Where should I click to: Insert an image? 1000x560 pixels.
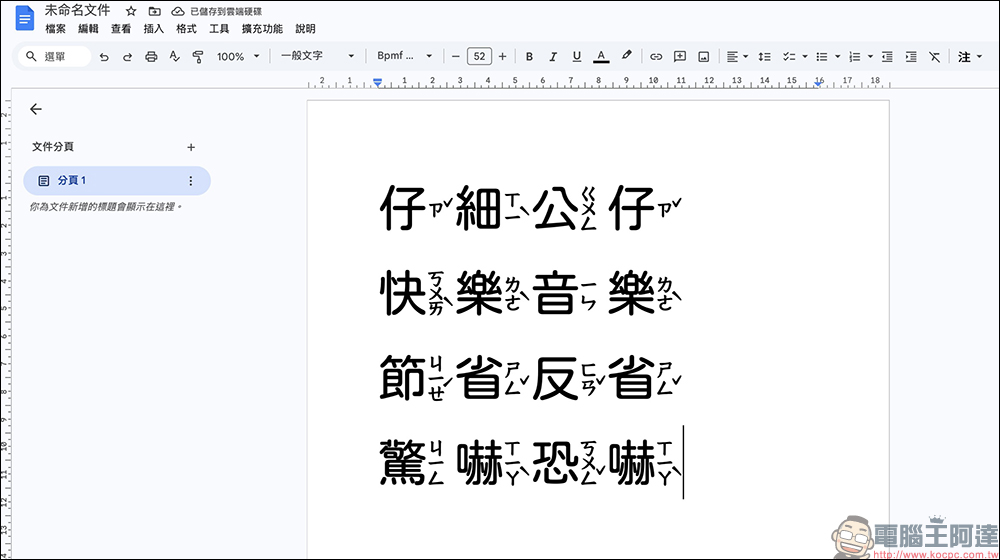pyautogui.click(x=703, y=57)
